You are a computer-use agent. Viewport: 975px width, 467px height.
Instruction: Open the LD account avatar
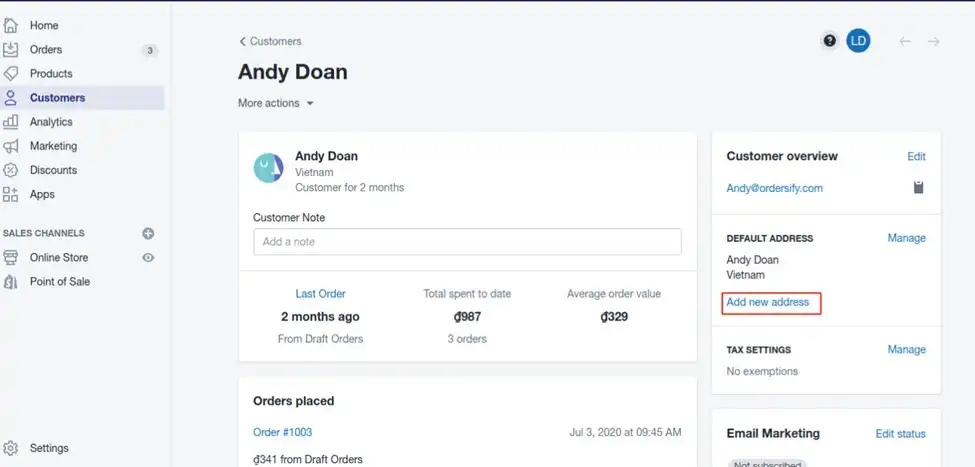pos(858,41)
